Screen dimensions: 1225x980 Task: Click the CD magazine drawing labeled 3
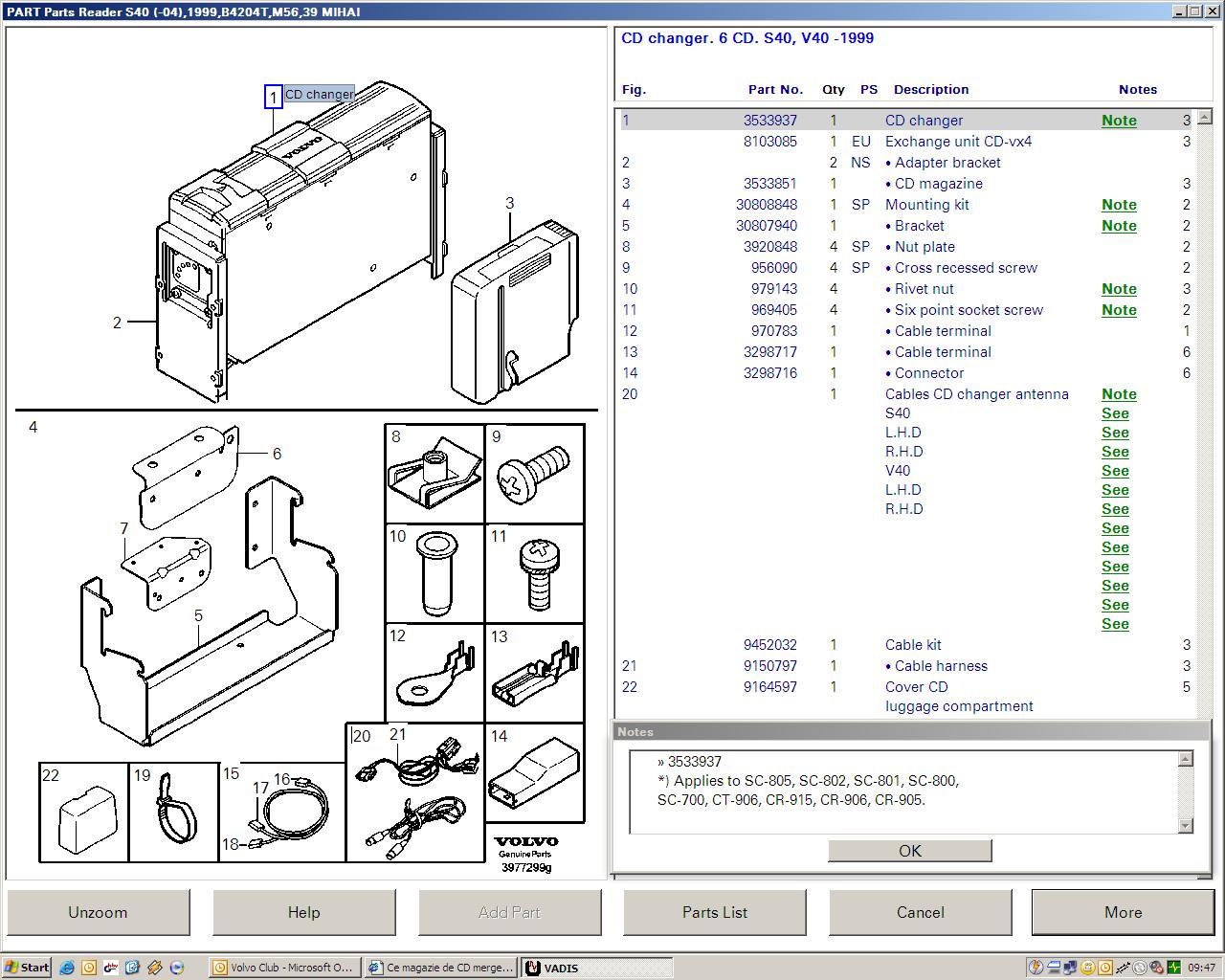pyautogui.click(x=514, y=311)
